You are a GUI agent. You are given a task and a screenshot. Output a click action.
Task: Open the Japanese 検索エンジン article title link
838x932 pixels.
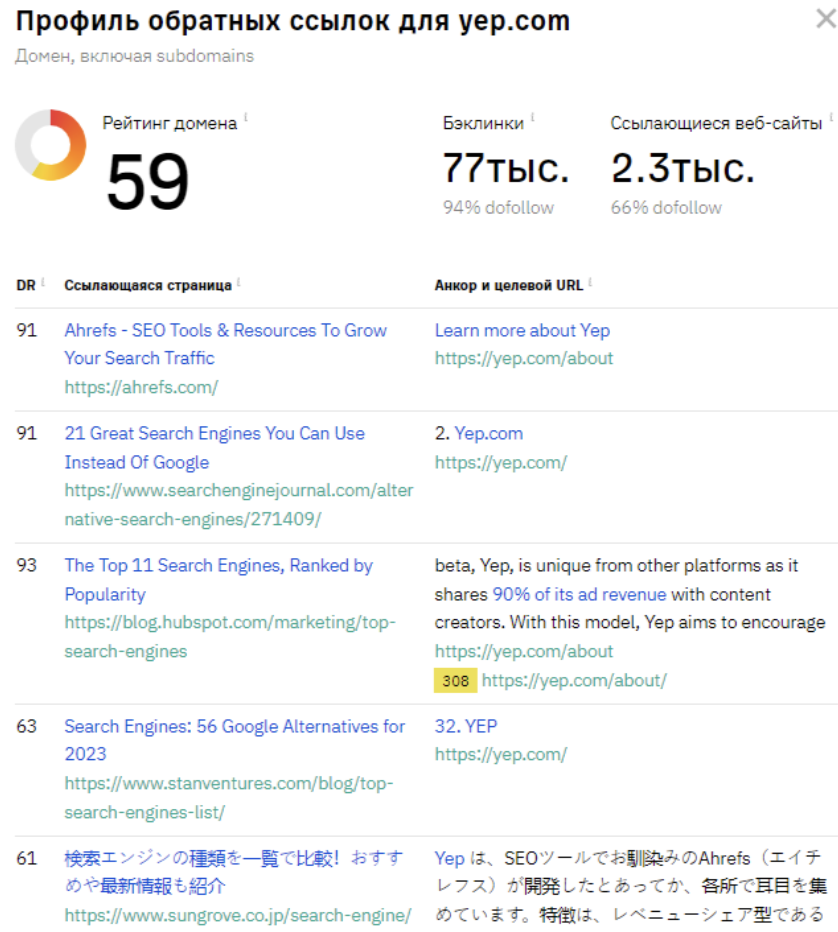[x=234, y=872]
